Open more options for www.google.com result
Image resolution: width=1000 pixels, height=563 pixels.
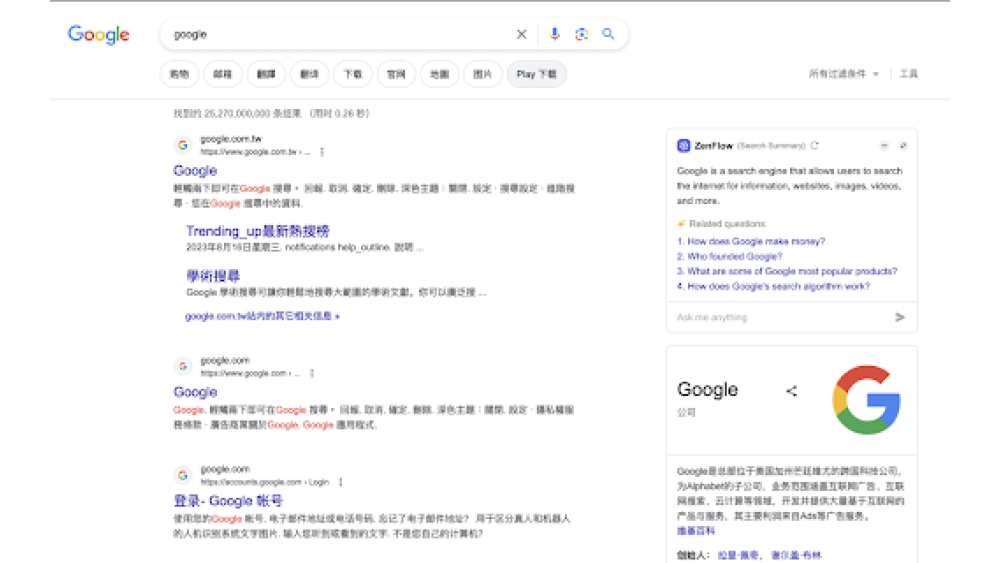tap(312, 373)
